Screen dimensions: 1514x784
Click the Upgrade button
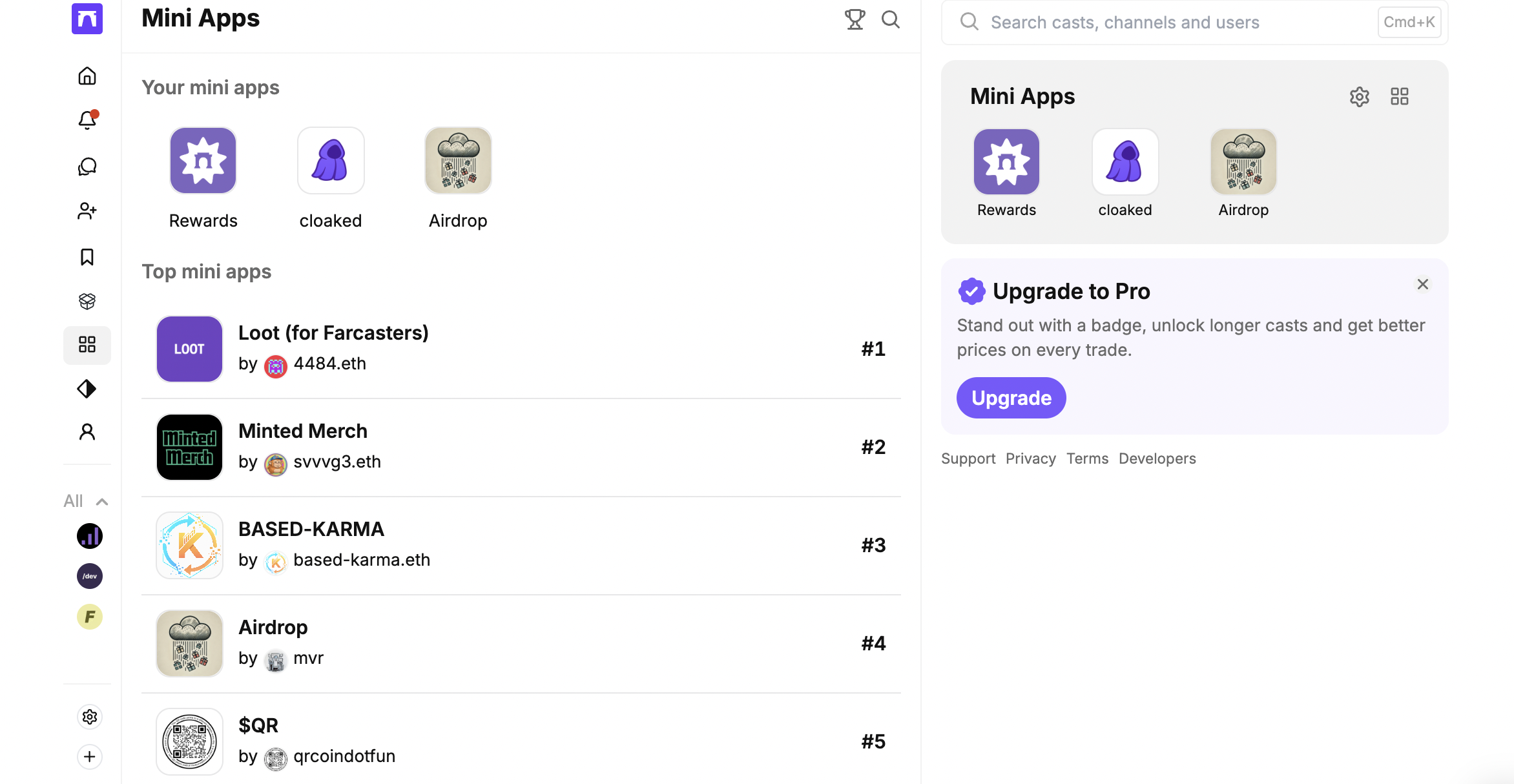point(1011,398)
